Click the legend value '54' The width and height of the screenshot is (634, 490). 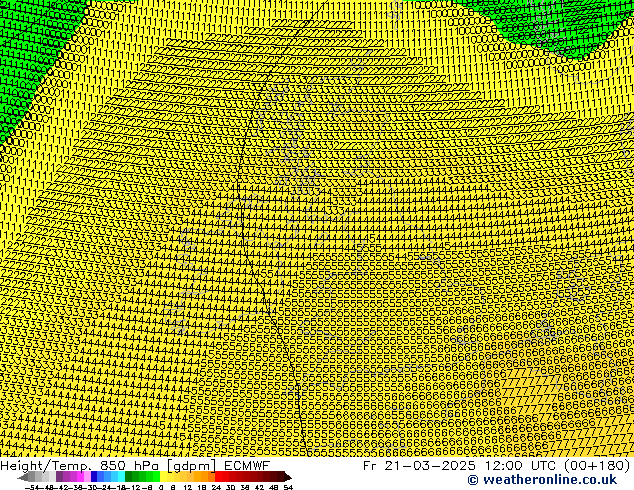(x=288, y=487)
